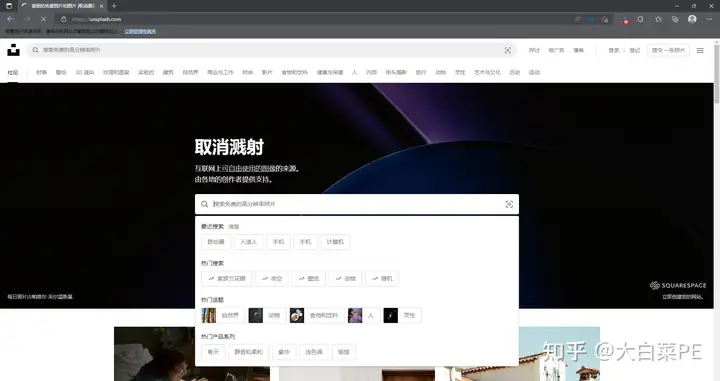Click the 登录 login link
Screen dimensions: 720x381
click(614, 50)
